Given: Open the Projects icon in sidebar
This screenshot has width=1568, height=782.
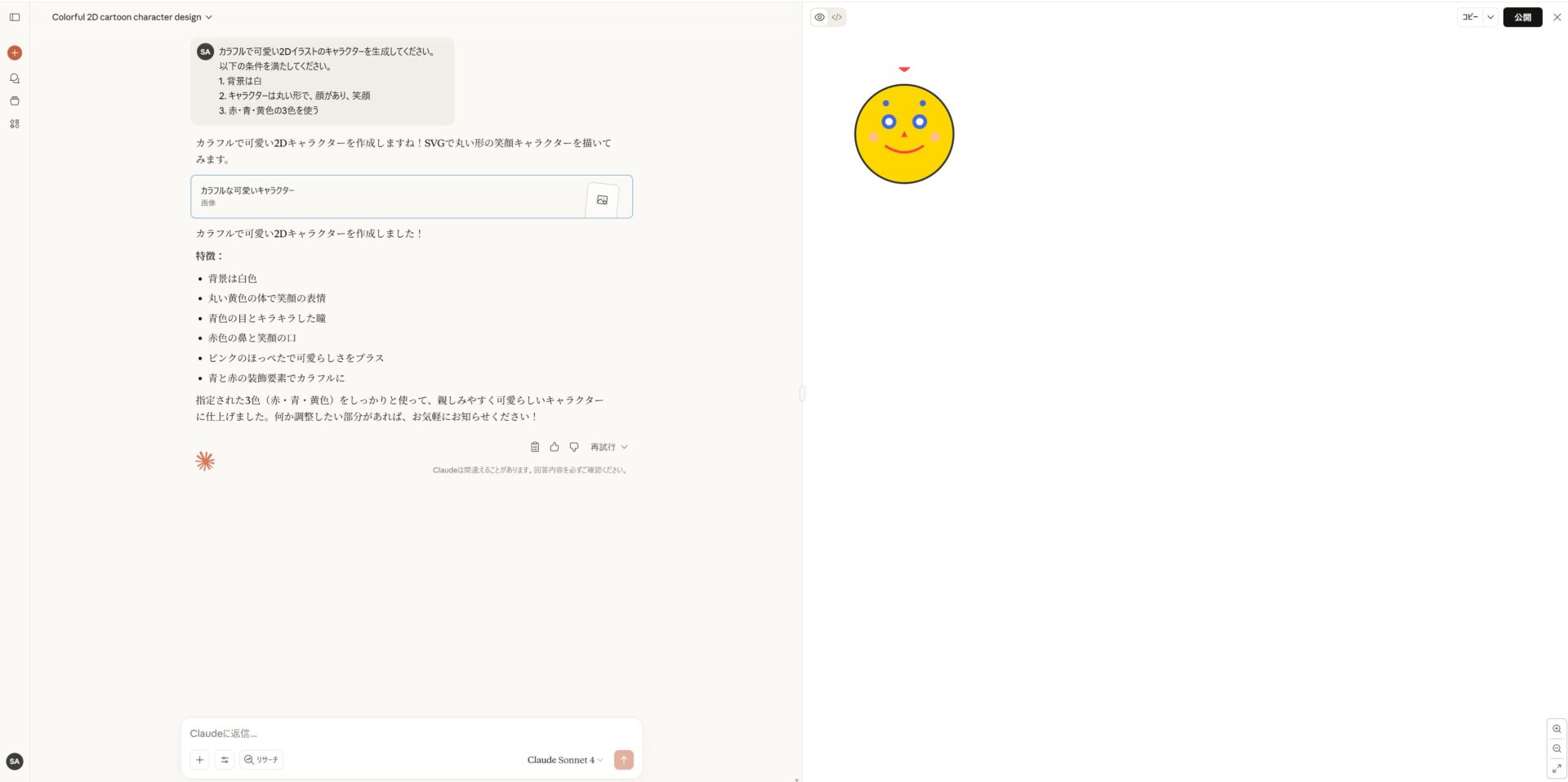Looking at the screenshot, I should [14, 101].
